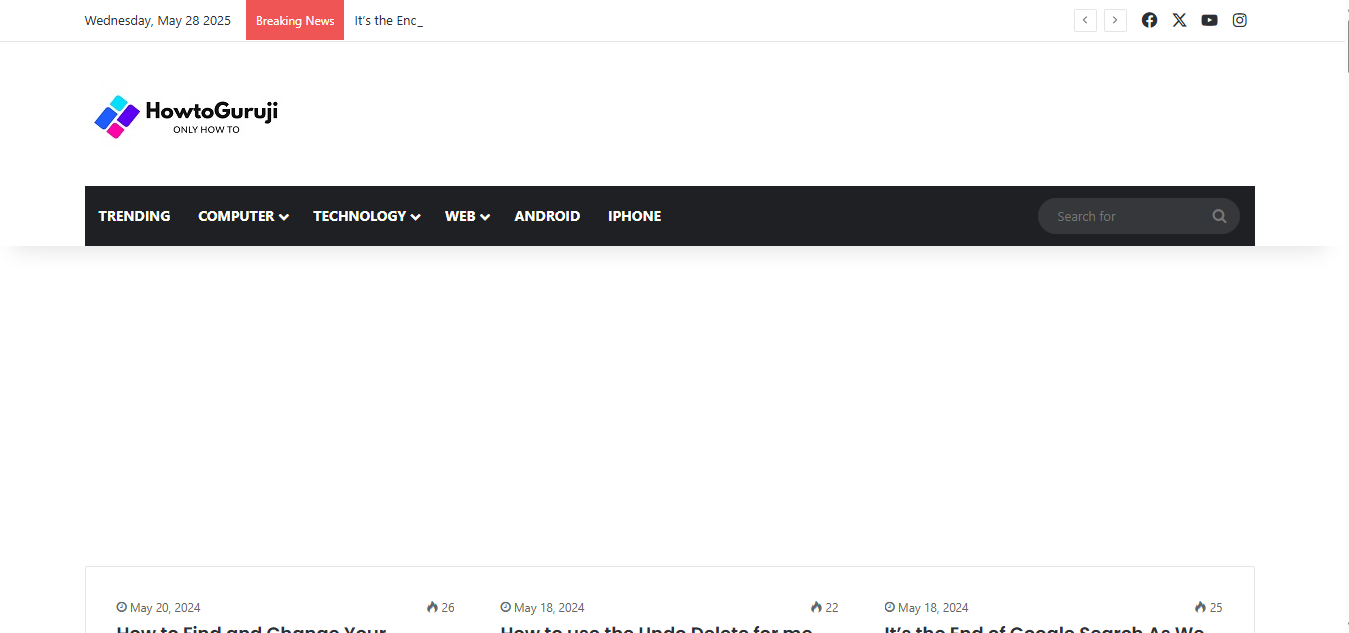Click the search magnifier icon
Viewport: 1349px width, 633px height.
pos(1219,216)
